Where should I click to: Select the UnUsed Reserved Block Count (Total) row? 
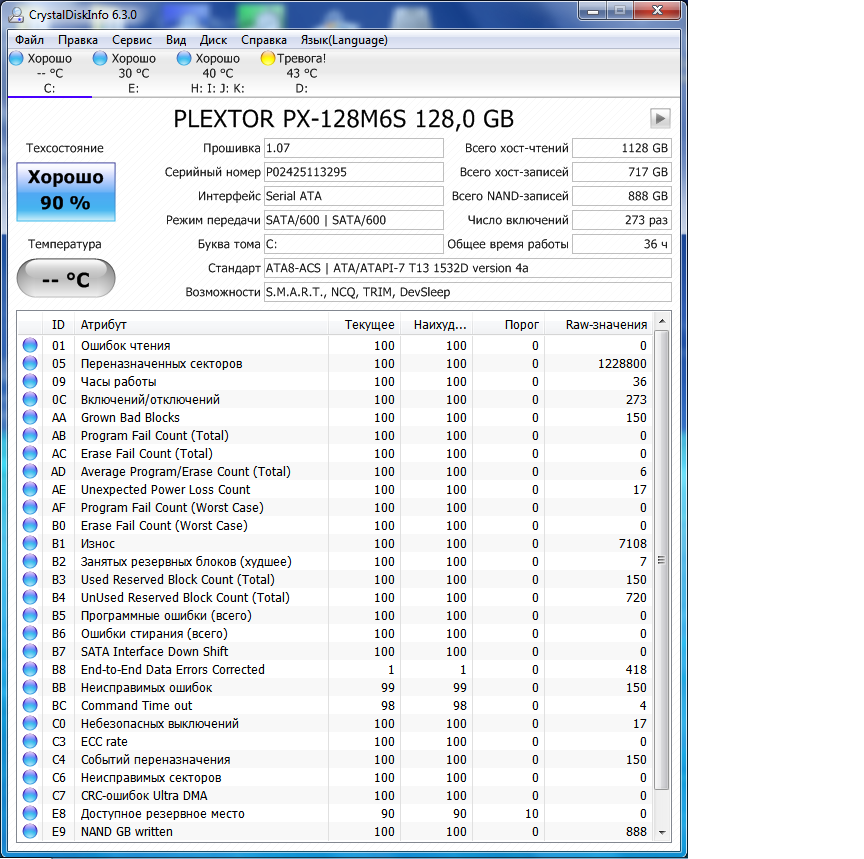click(335, 597)
